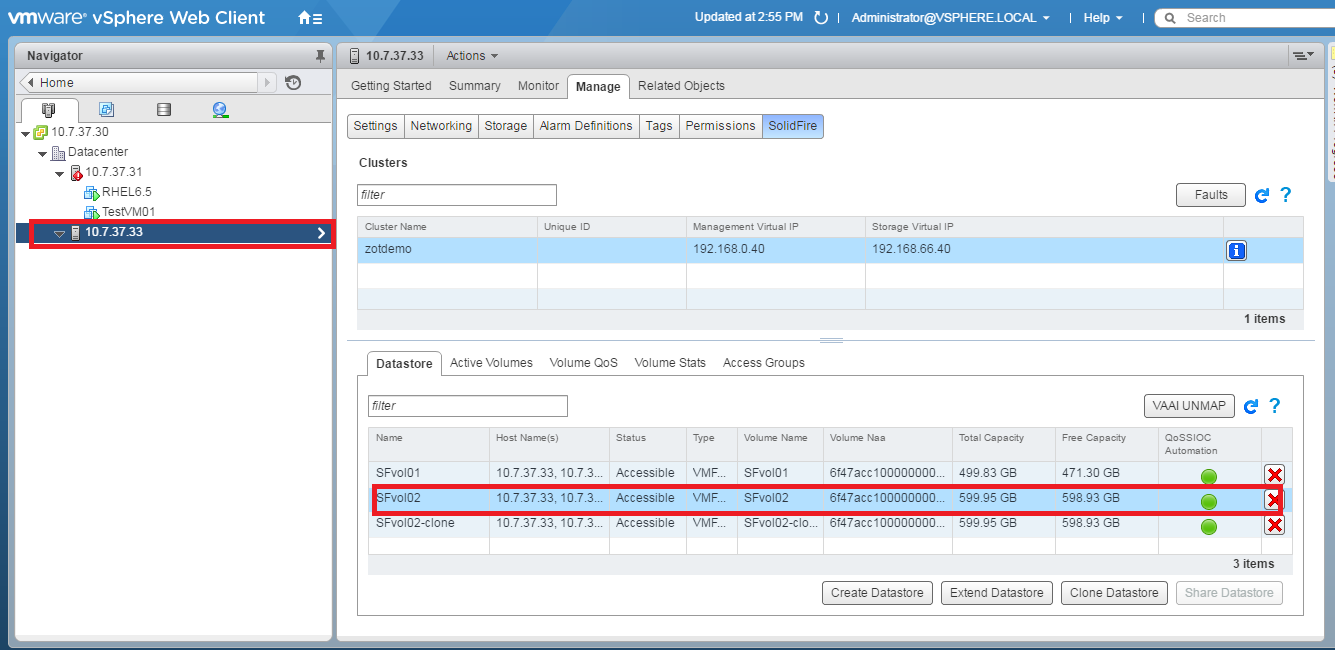
Task: Open the Administrator@VSPHERE.LOCAL user menu
Action: click(951, 18)
